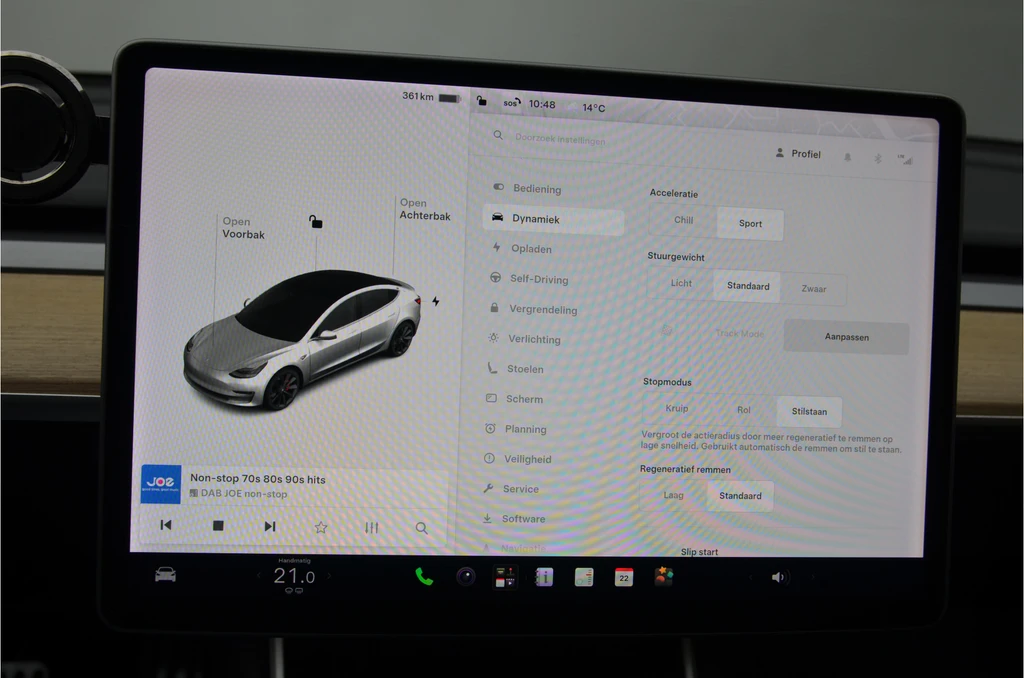Open the radio app in the bottom bar
This screenshot has width=1024, height=678.
click(584, 577)
